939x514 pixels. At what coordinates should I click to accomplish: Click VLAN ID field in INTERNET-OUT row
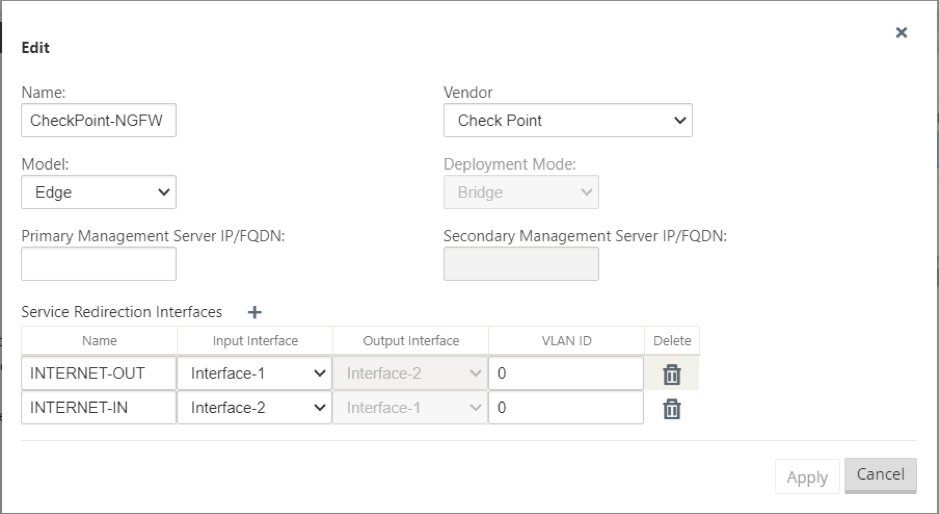pyautogui.click(x=566, y=373)
